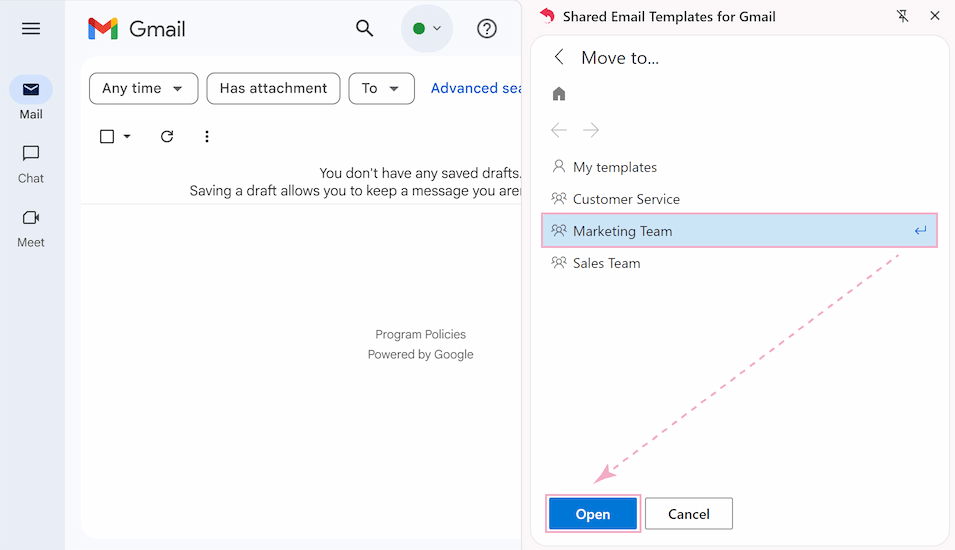955x550 pixels.
Task: Unpin the Shared Email Templates pane
Action: pyautogui.click(x=903, y=16)
